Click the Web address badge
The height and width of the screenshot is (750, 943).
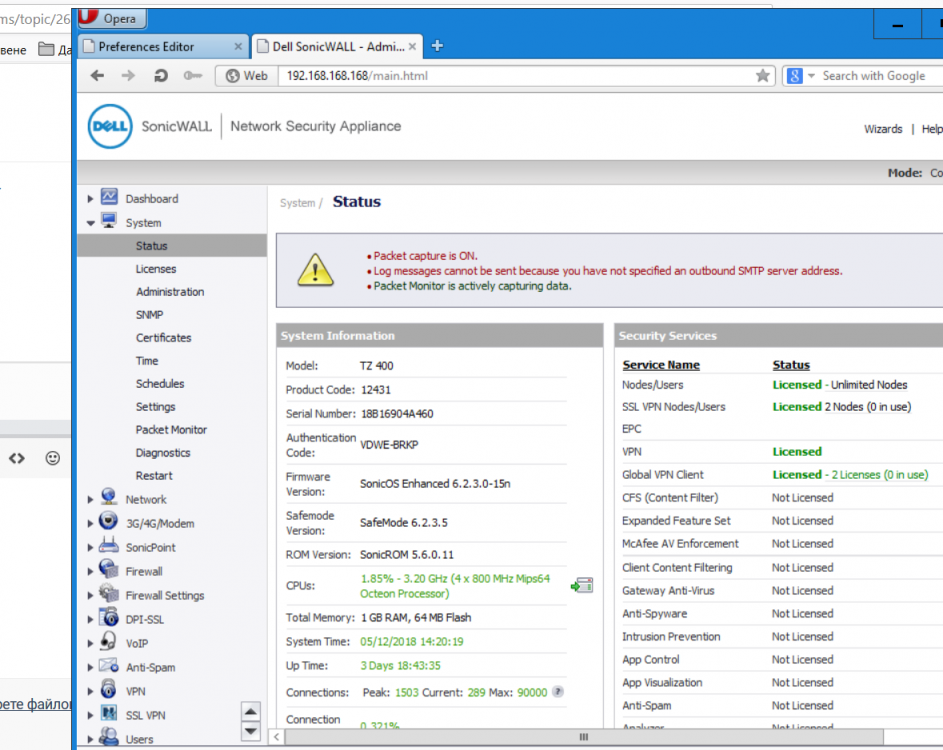point(247,76)
